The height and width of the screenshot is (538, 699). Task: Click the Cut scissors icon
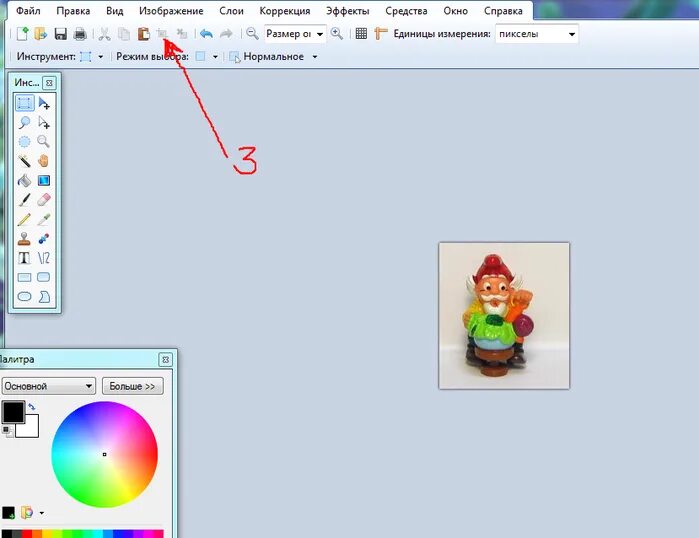tap(104, 34)
